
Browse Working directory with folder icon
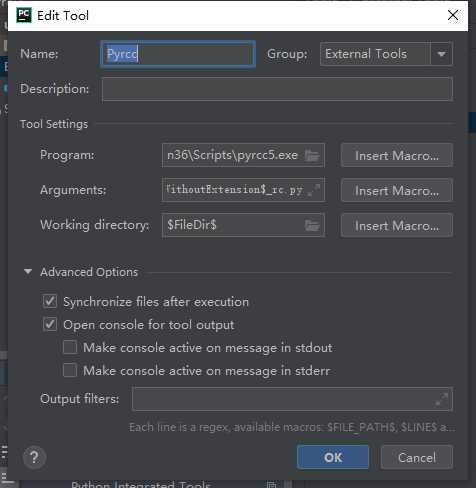(x=312, y=225)
